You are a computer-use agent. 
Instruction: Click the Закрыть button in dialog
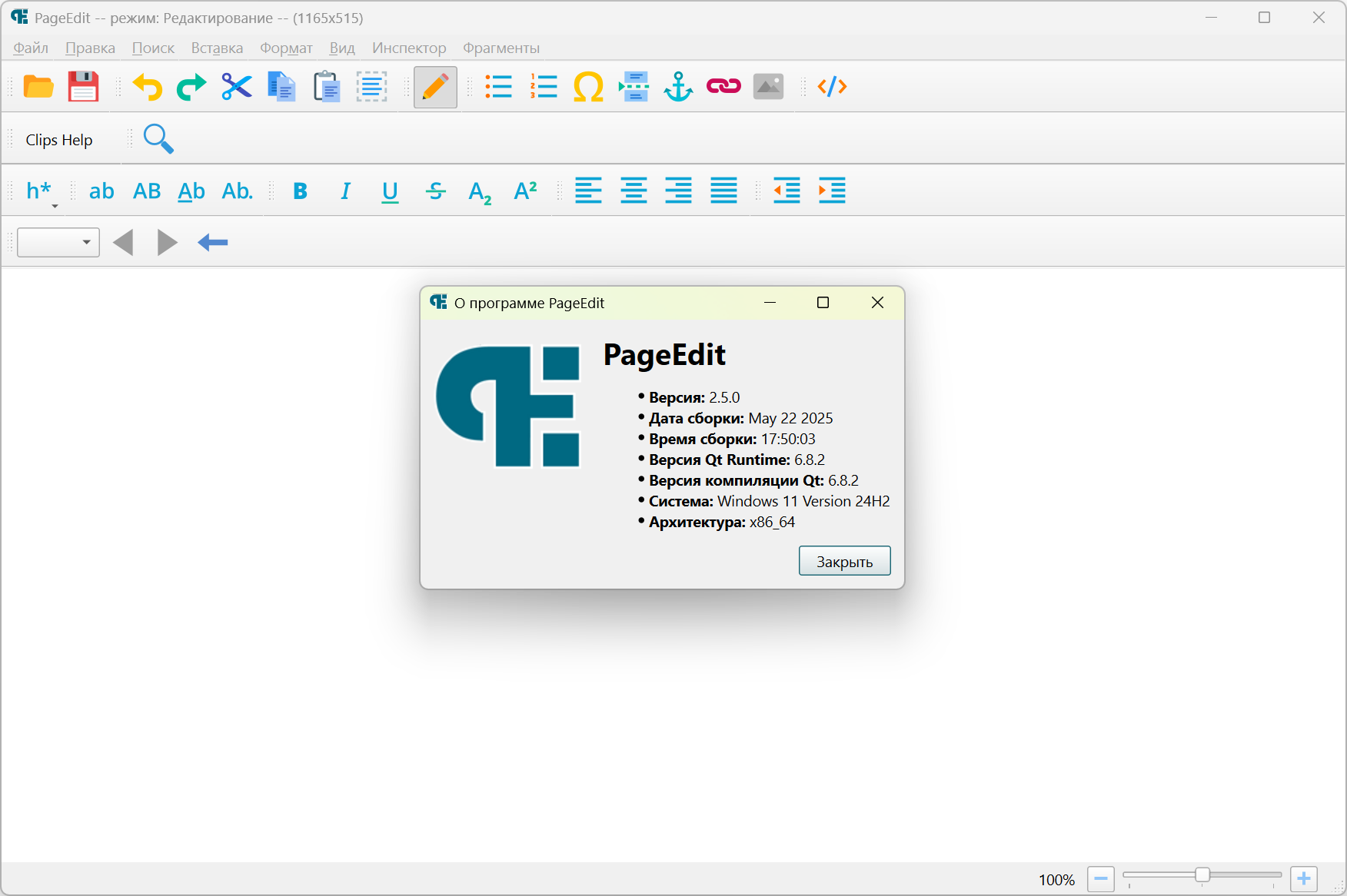844,561
